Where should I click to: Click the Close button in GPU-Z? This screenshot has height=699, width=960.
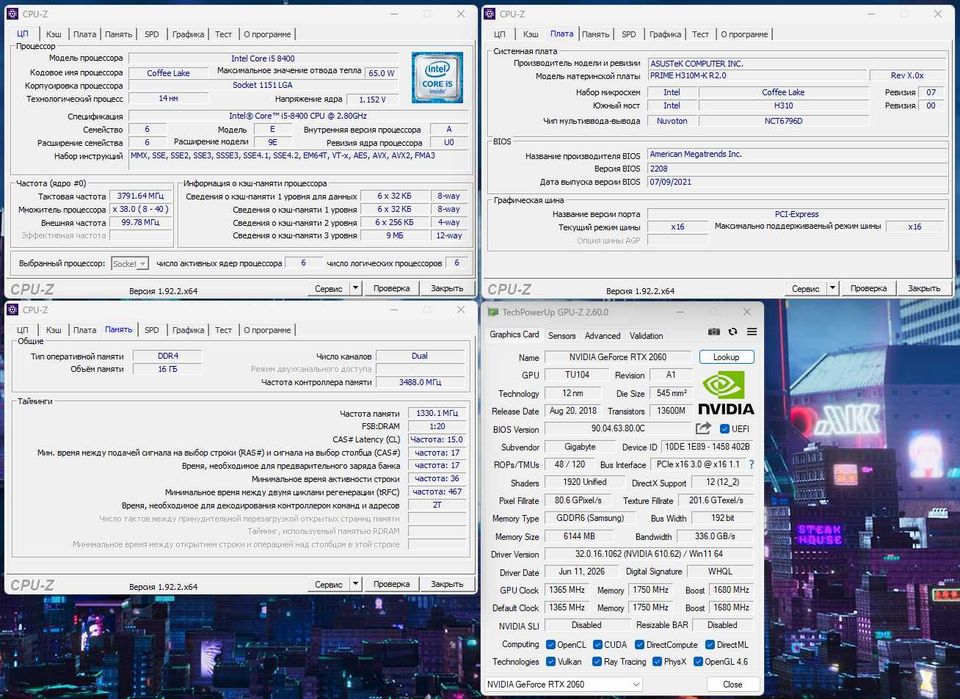(x=732, y=684)
